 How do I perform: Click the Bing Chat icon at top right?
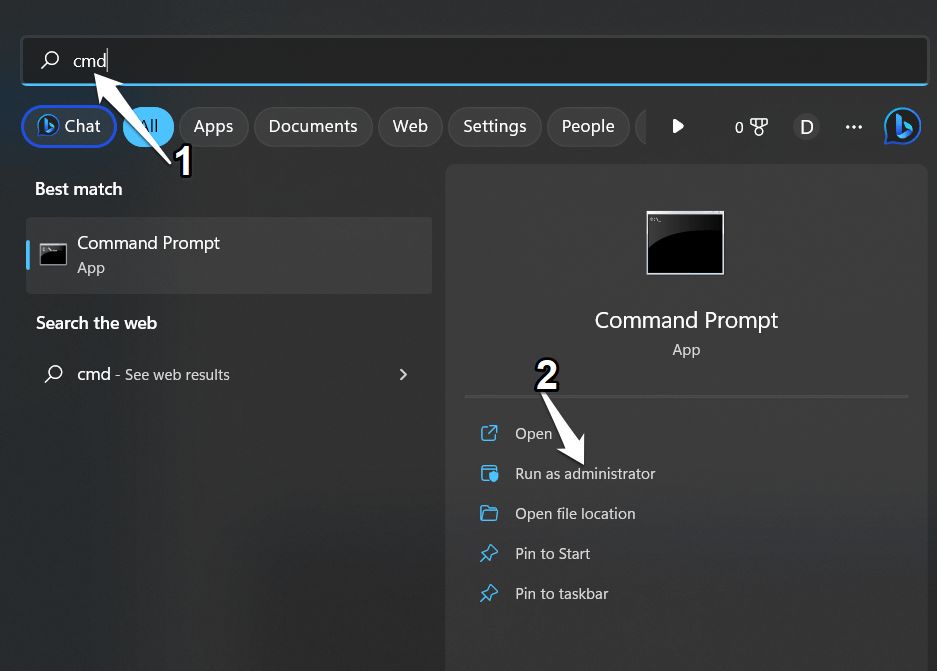pyautogui.click(x=902, y=126)
